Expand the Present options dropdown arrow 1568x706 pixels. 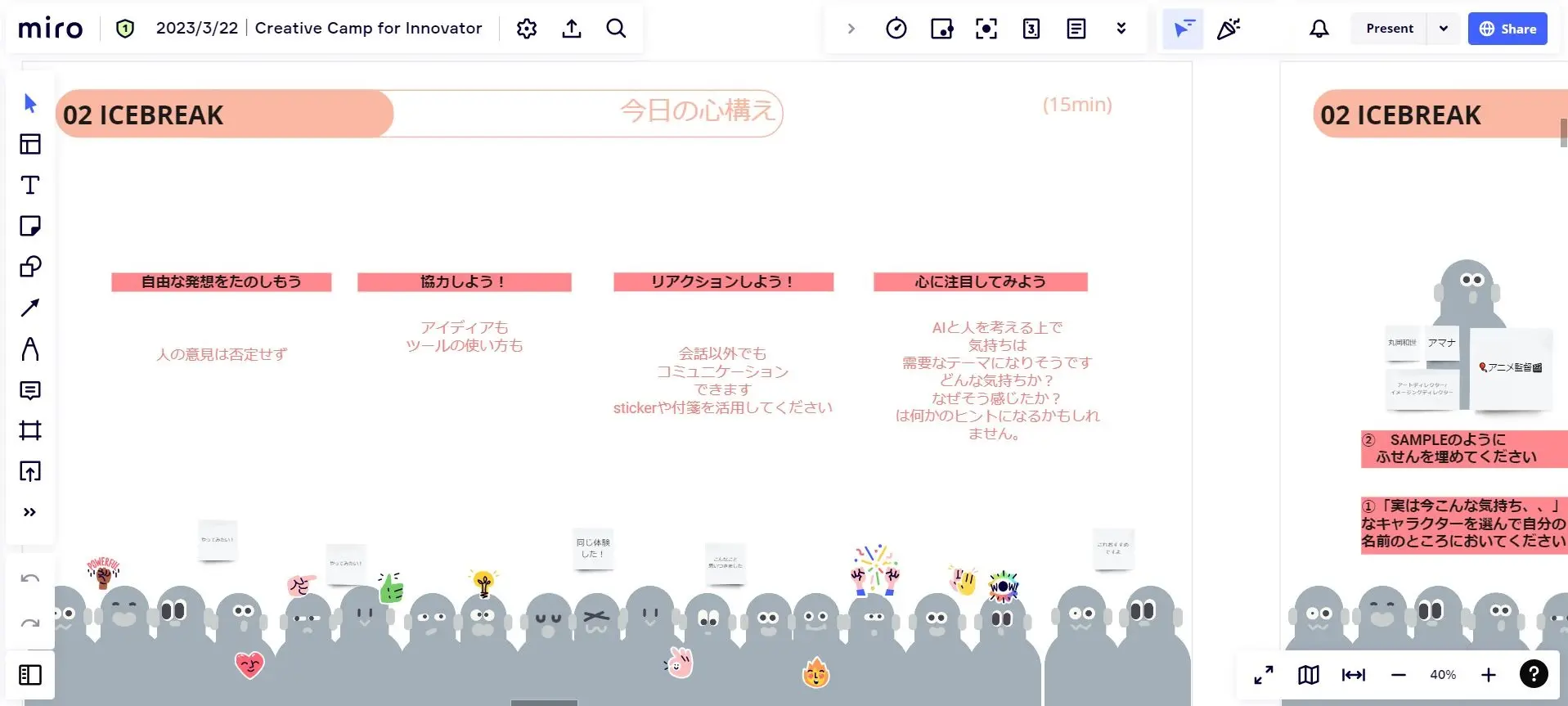1444,29
